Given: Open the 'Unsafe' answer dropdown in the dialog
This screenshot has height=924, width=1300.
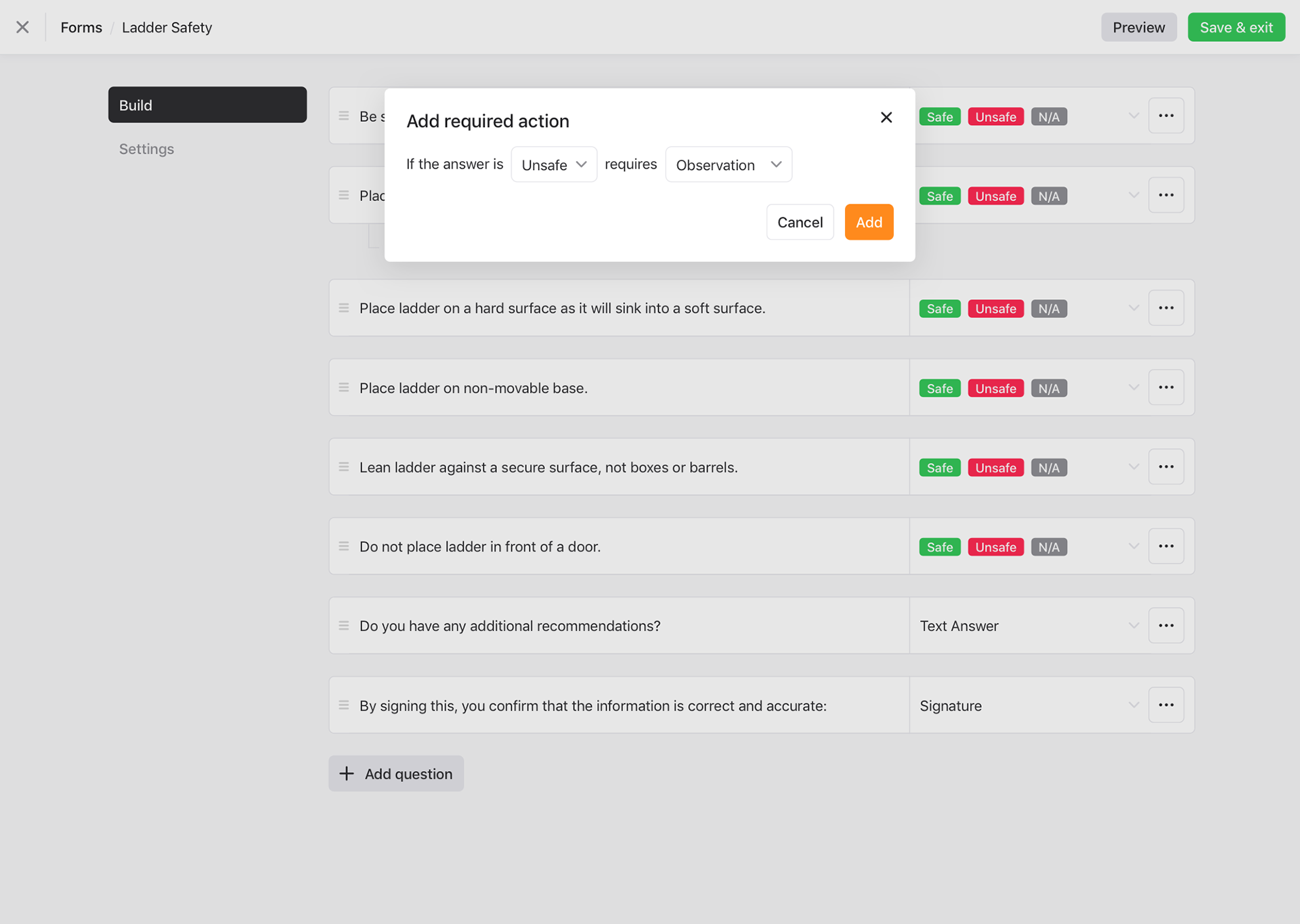Looking at the screenshot, I should [x=553, y=164].
